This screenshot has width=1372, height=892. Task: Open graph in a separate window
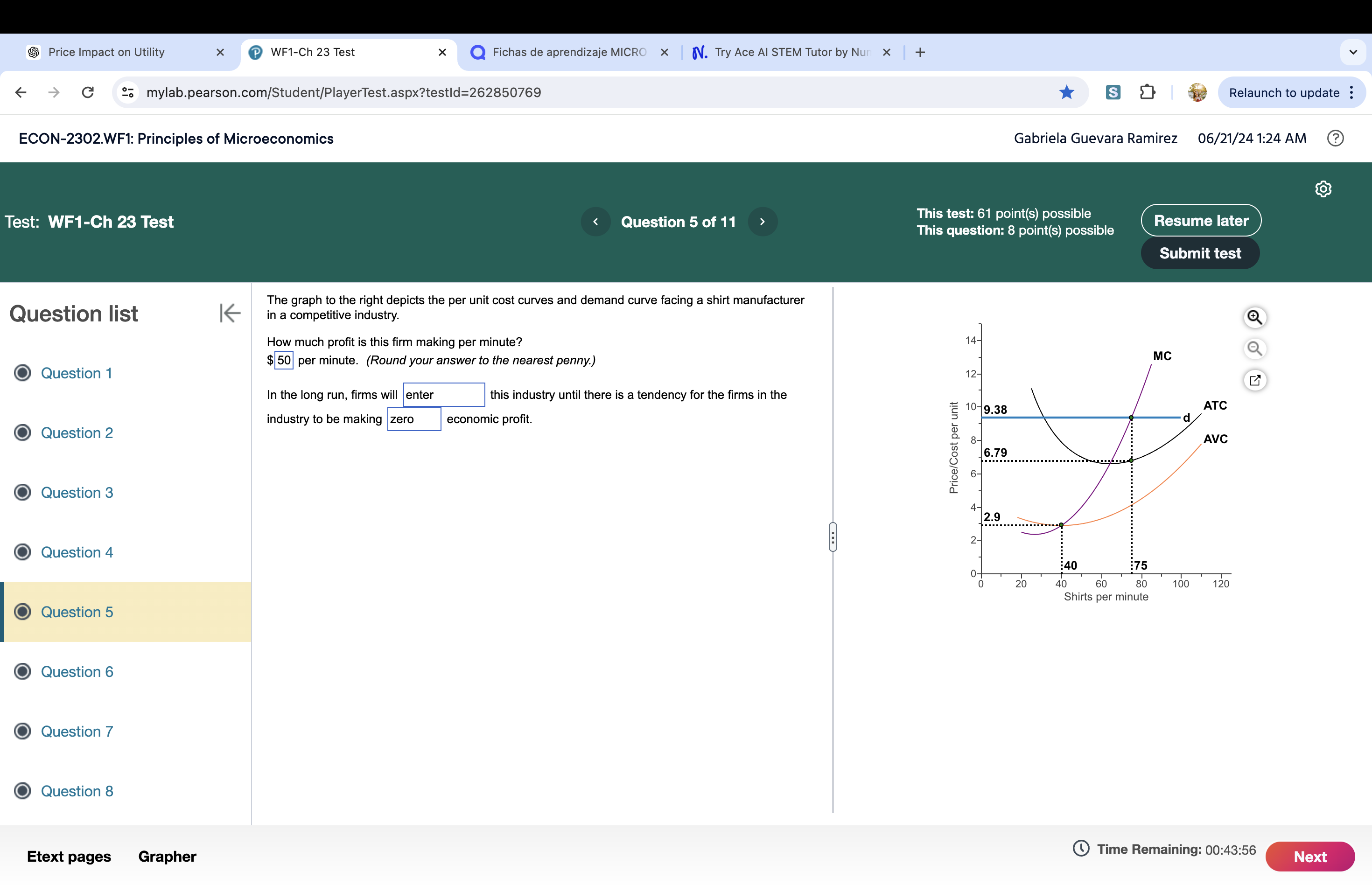tap(1255, 380)
